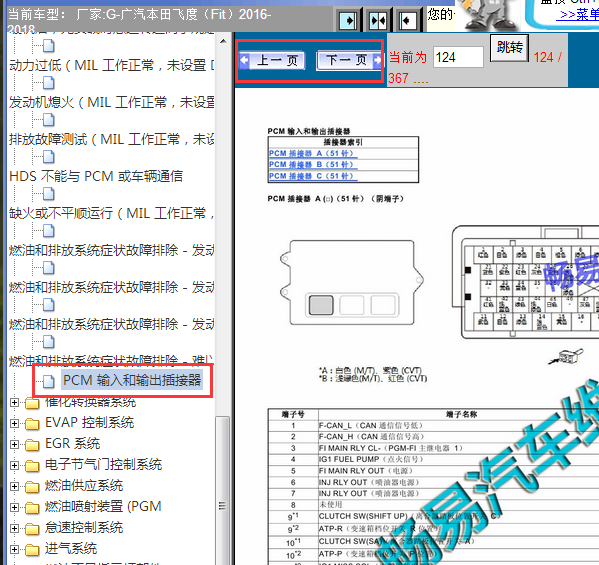This screenshot has width=599, height=565.
Task: Click the page number input showing 124
Action: [458, 57]
